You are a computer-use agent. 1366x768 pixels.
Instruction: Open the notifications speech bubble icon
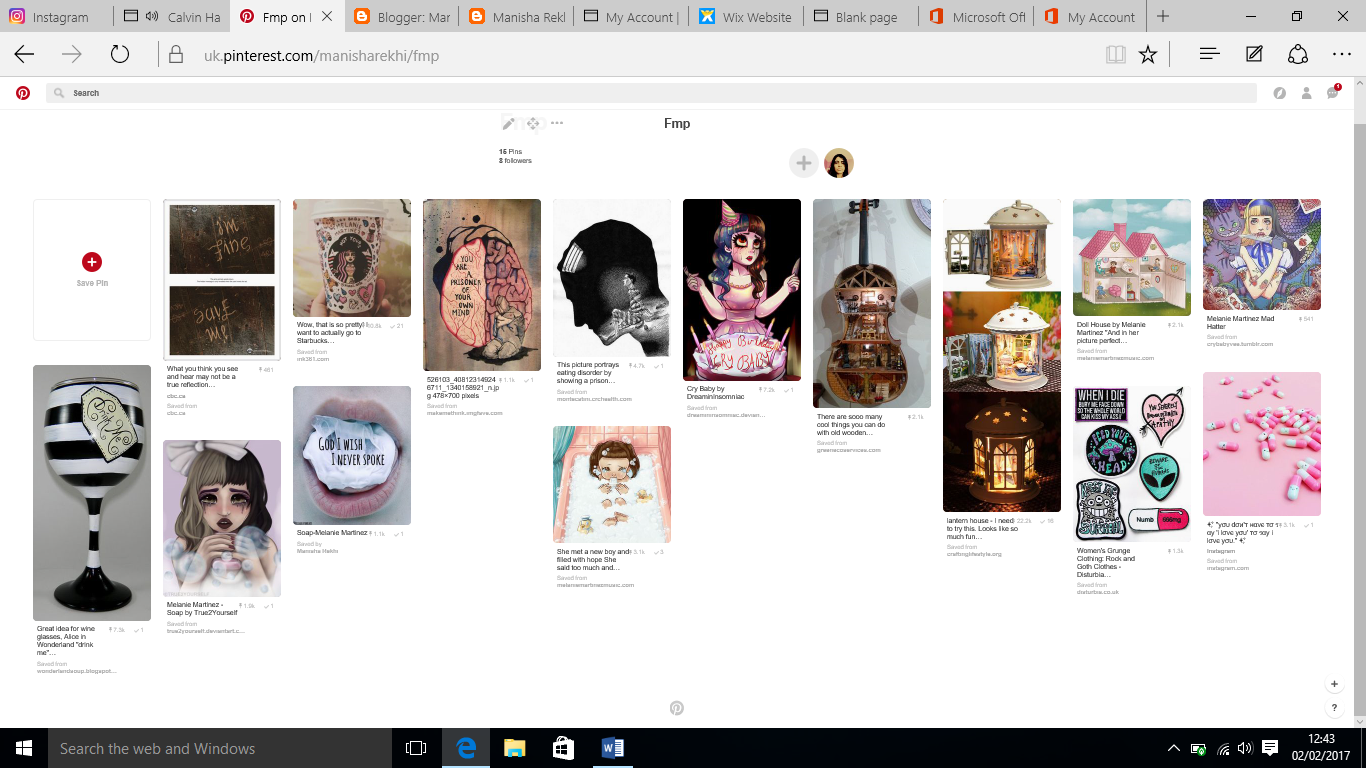(1333, 92)
